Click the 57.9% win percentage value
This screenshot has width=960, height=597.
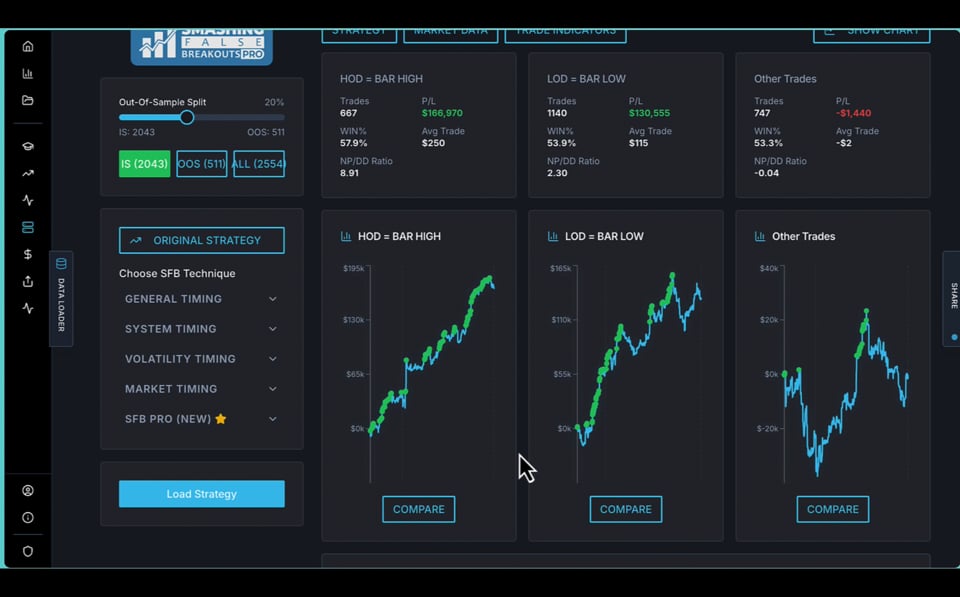(x=354, y=143)
